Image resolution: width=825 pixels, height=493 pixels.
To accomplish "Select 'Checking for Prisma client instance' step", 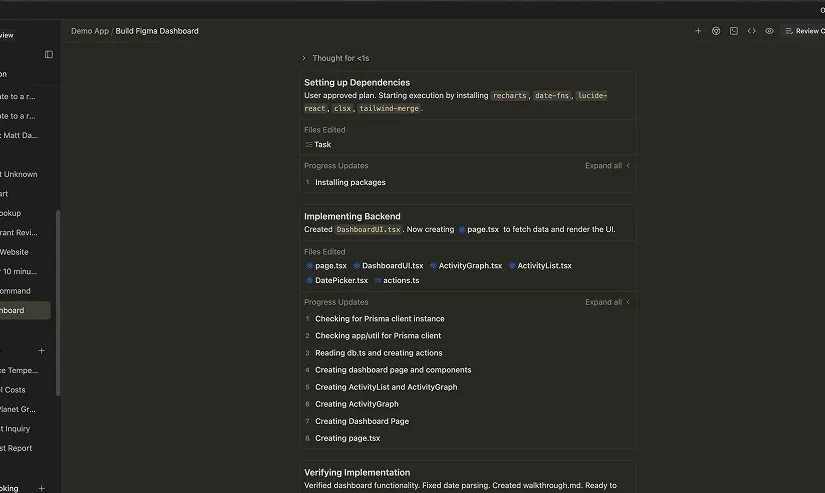I will tap(380, 319).
